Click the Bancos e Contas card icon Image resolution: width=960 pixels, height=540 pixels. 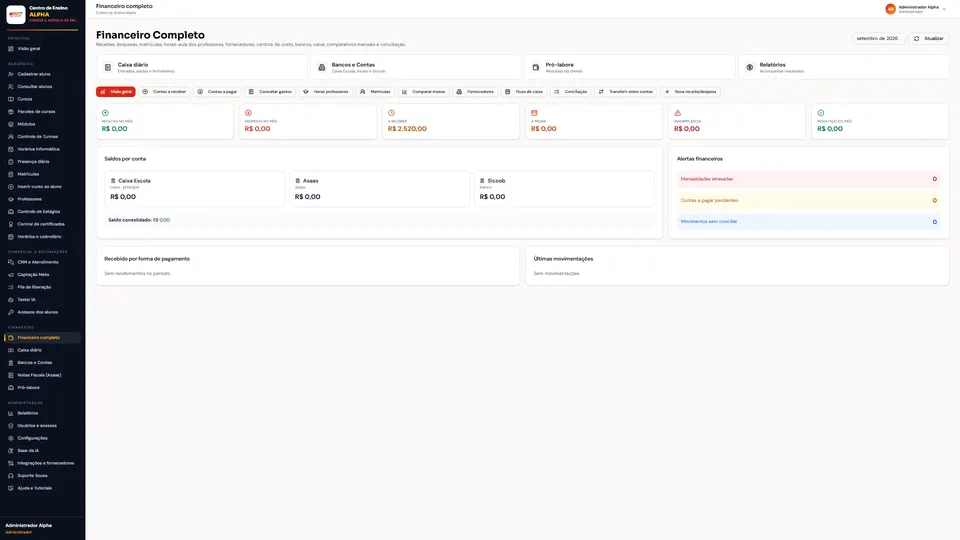(321, 67)
